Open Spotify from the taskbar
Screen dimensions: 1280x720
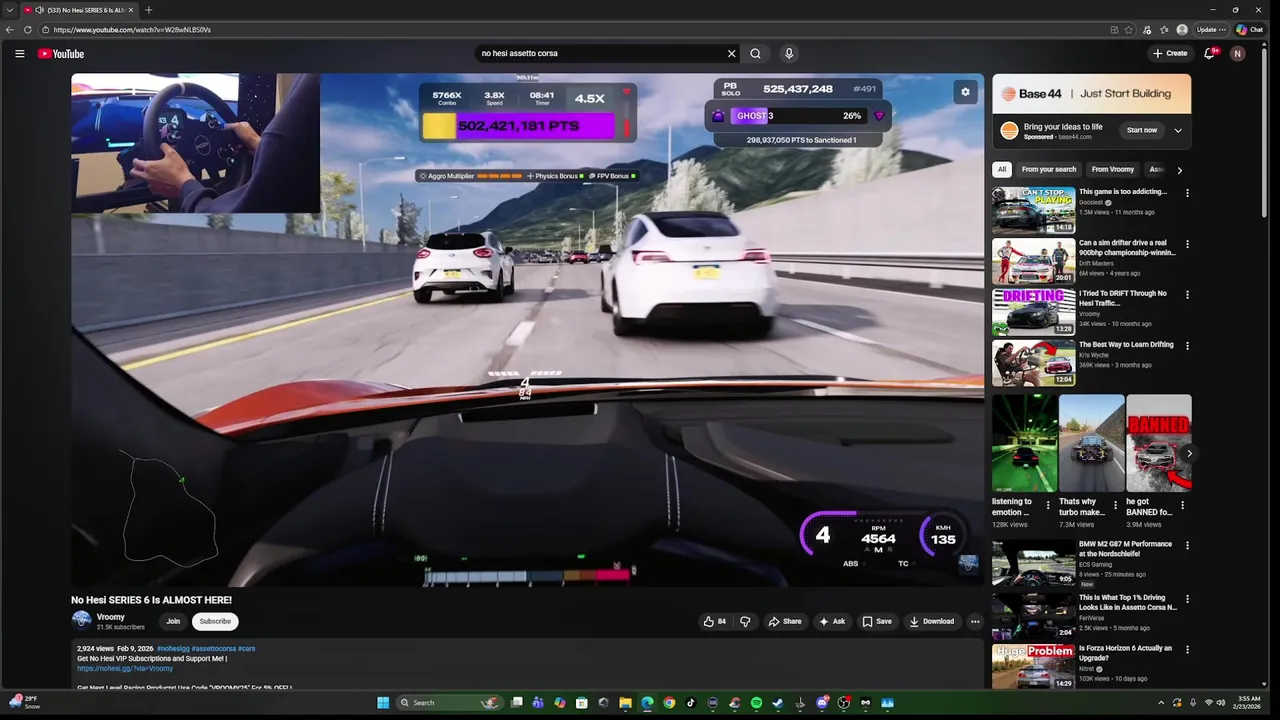(x=756, y=703)
